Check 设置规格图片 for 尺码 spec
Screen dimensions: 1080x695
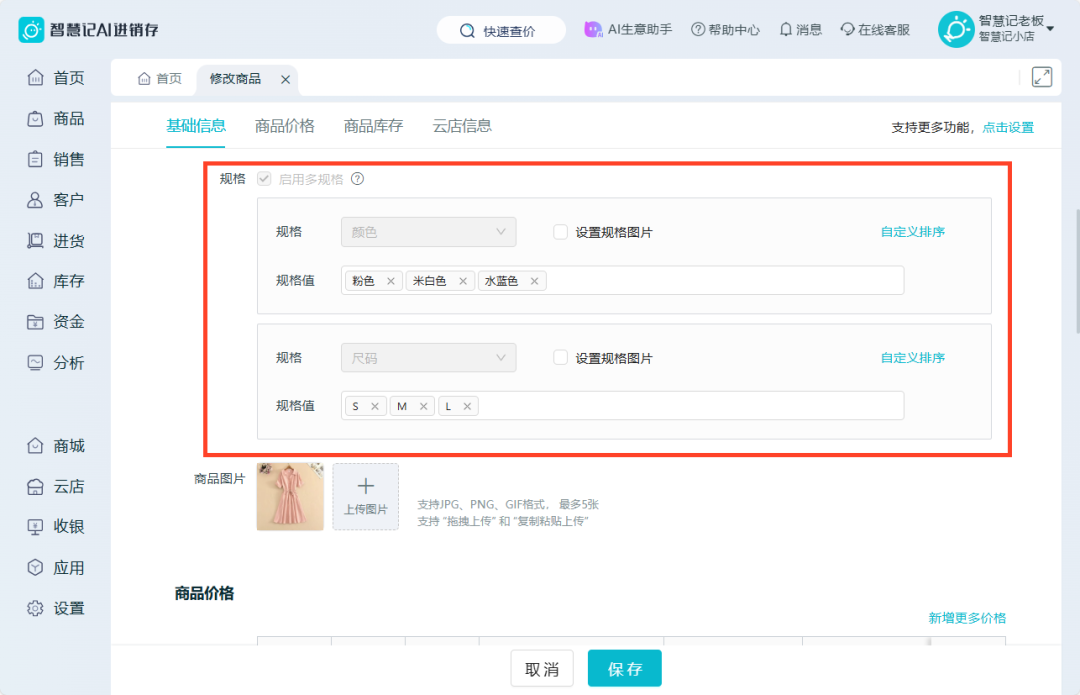point(561,357)
